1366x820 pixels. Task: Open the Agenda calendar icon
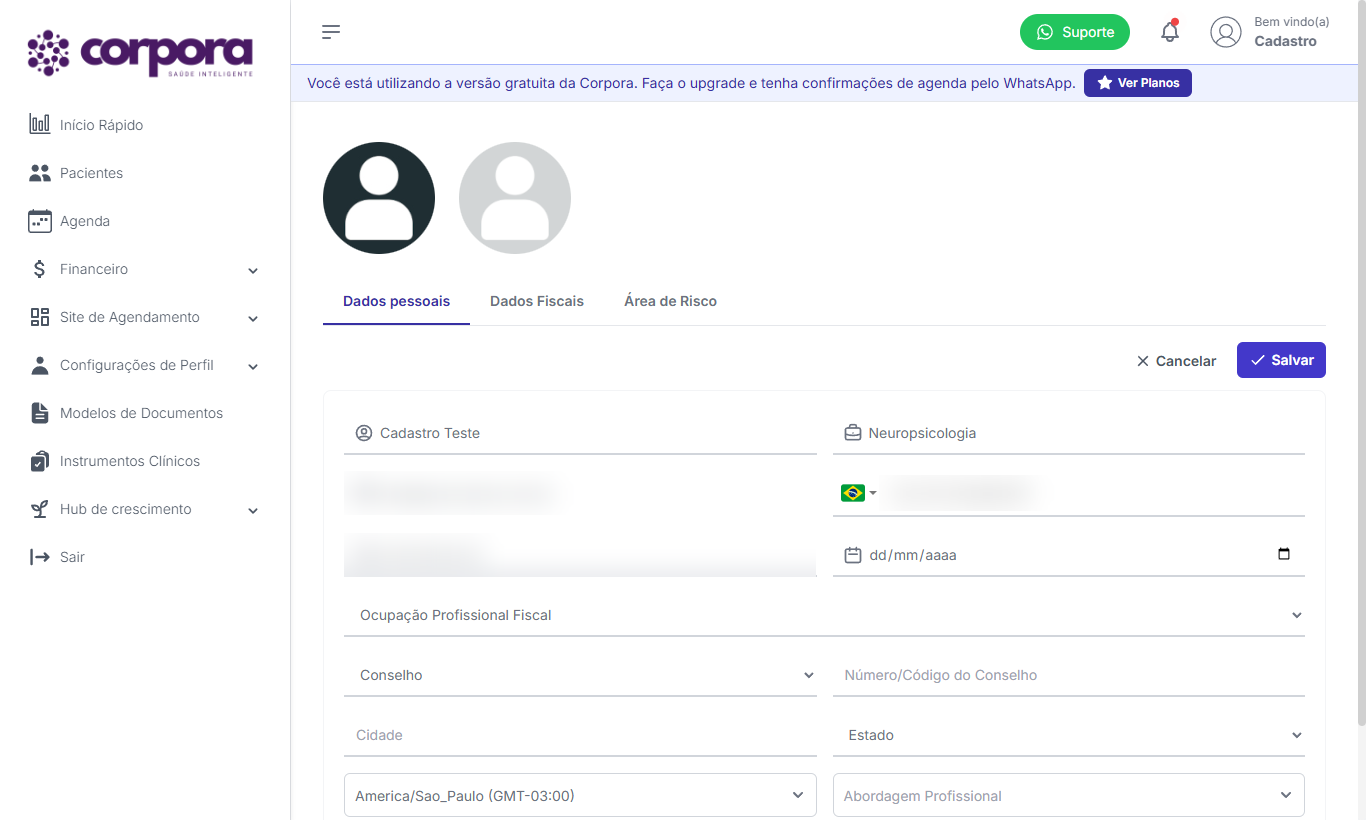point(39,221)
